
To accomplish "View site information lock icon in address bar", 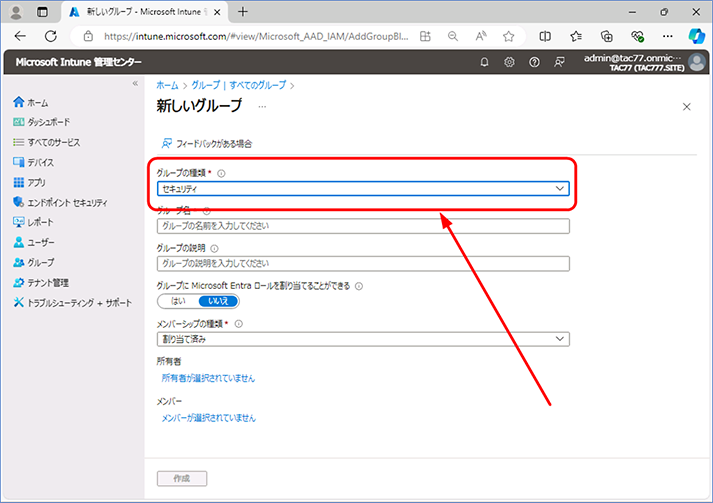I will (x=88, y=36).
